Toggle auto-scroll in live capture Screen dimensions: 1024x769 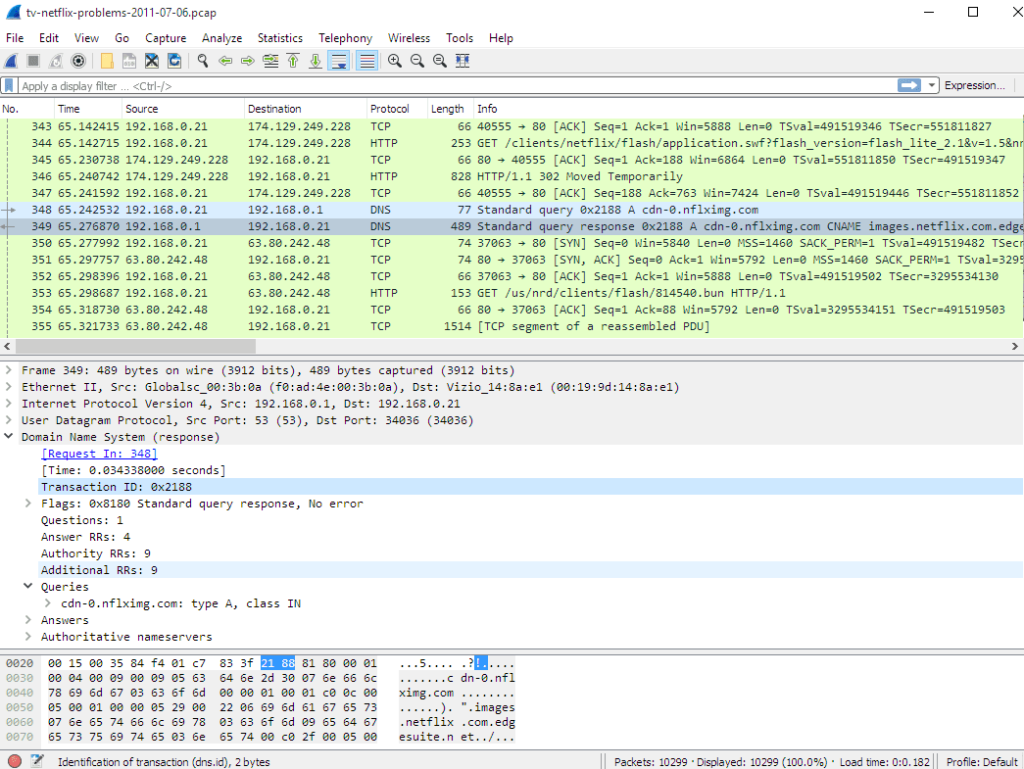pyautogui.click(x=337, y=60)
